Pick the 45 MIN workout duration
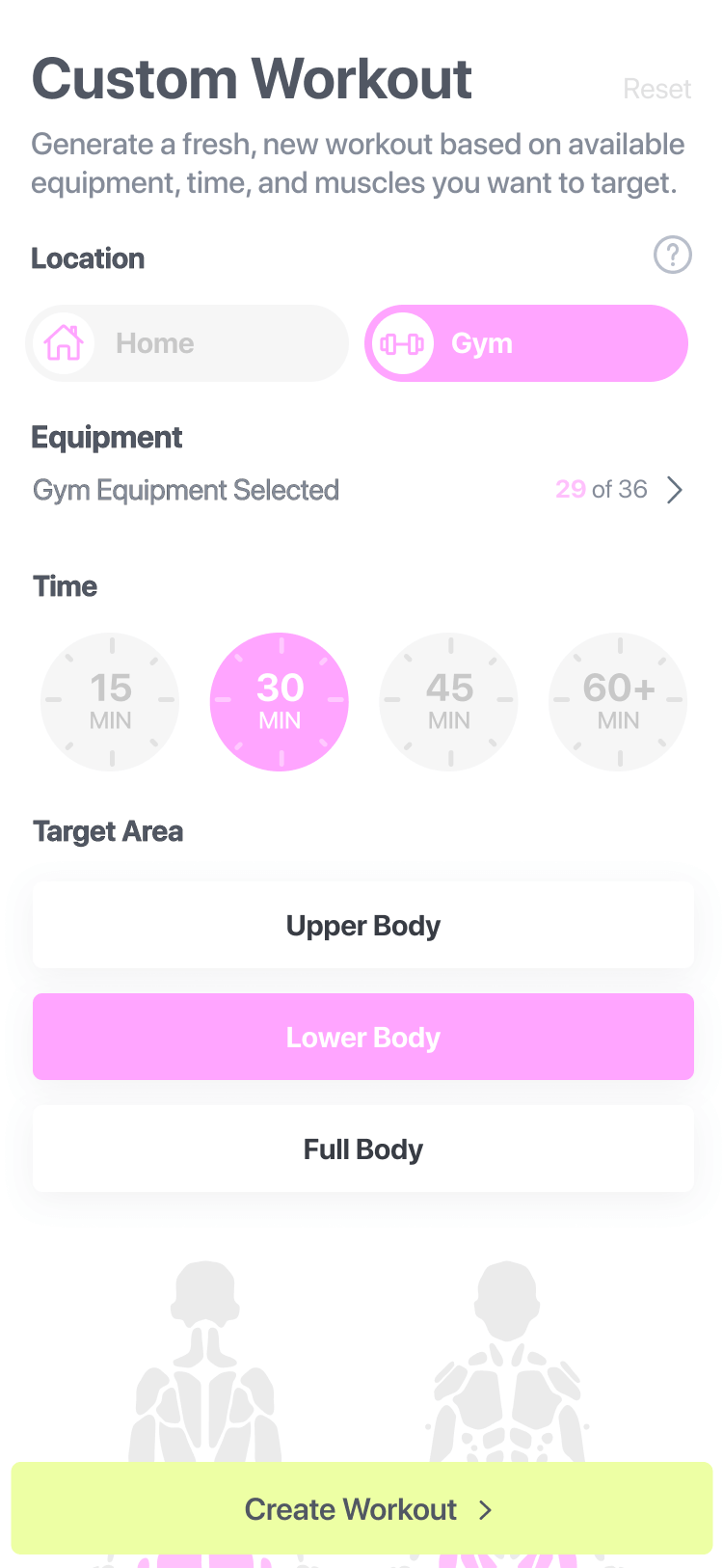723x1568 pixels. [449, 701]
